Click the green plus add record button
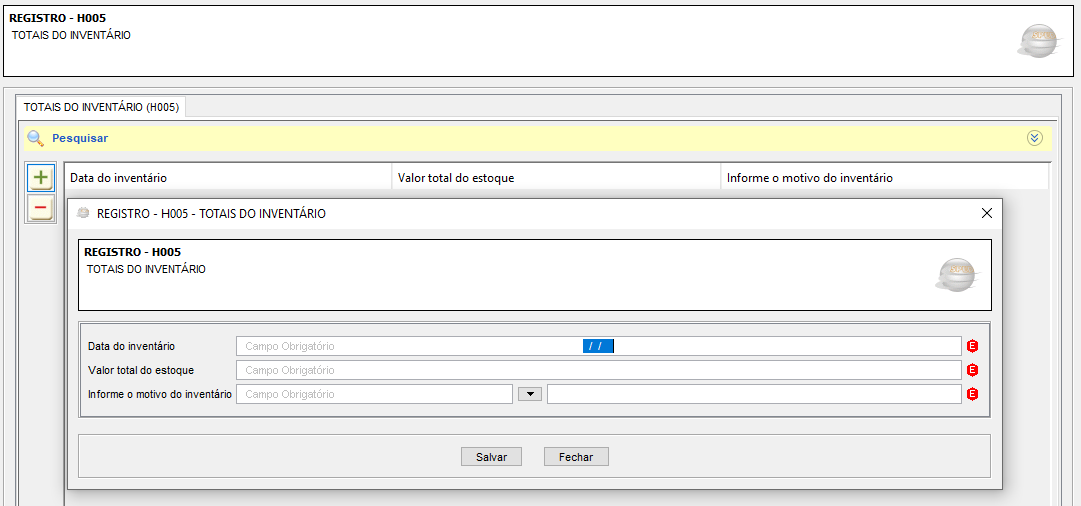The width and height of the screenshot is (1081, 506). 40,178
